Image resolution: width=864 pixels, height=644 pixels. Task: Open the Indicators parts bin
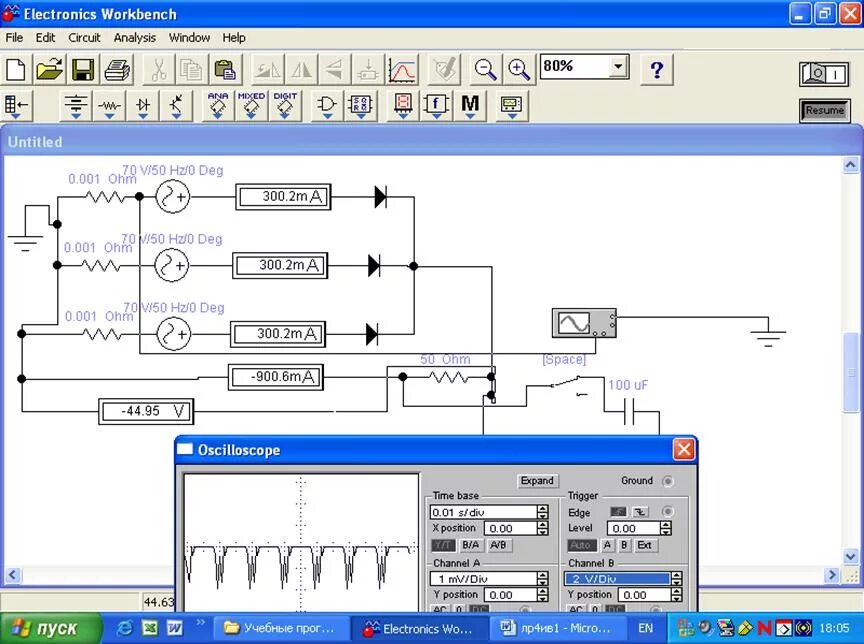point(403,105)
